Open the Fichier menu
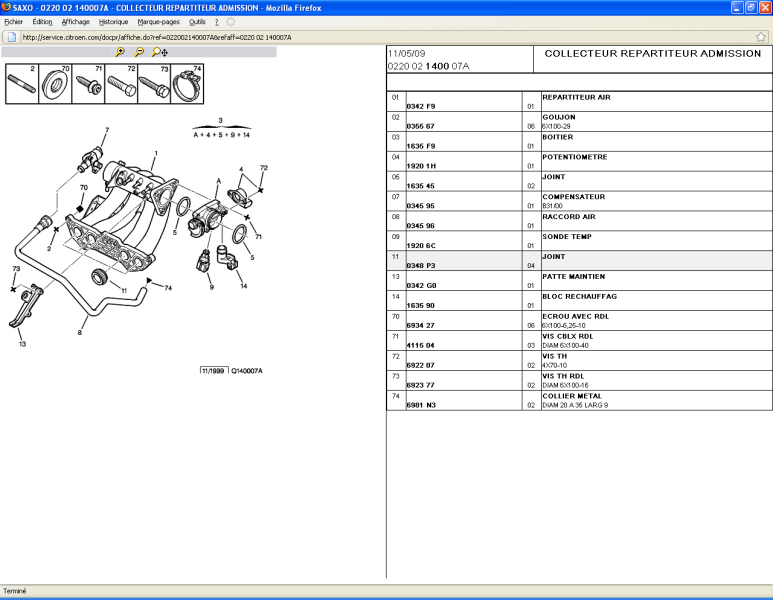The image size is (773, 600). tap(14, 22)
